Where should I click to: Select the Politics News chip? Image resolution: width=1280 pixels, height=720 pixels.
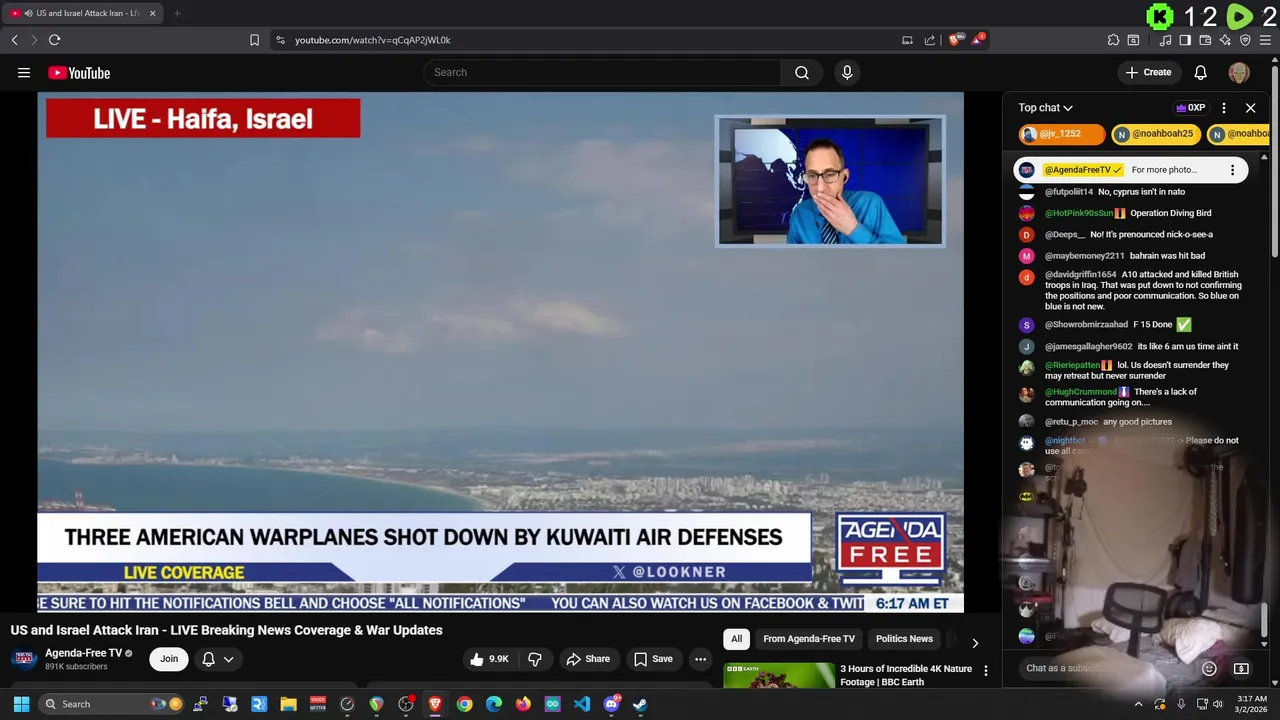[x=904, y=639]
